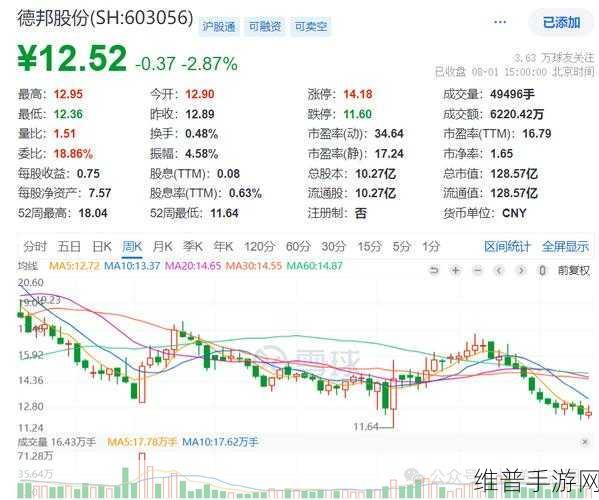599x500 pixels.
Task: Click the 市盈率(静) value 17.24
Action: 389,154
